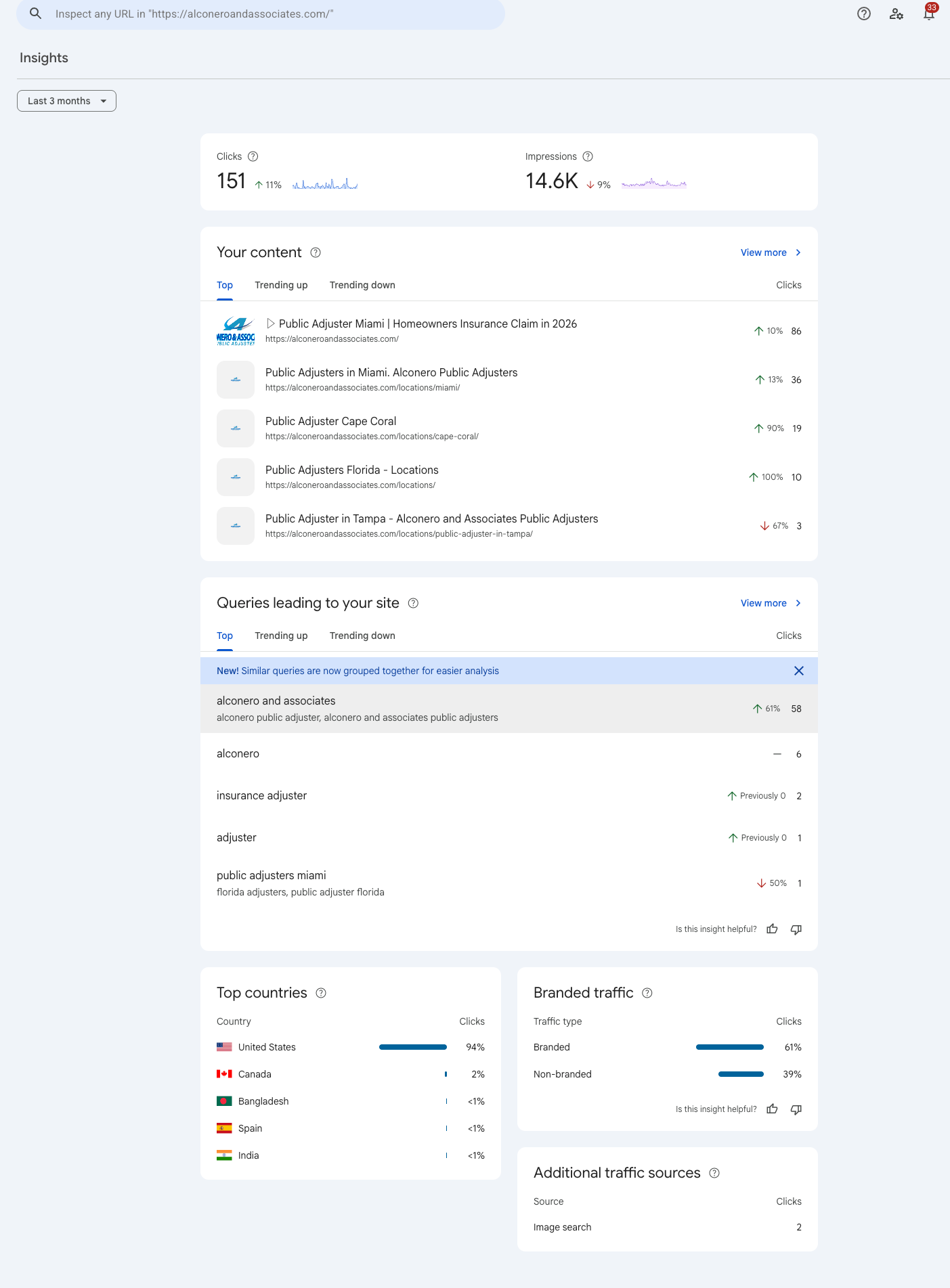
Task: Select Top tab in Your content
Action: pos(225,286)
